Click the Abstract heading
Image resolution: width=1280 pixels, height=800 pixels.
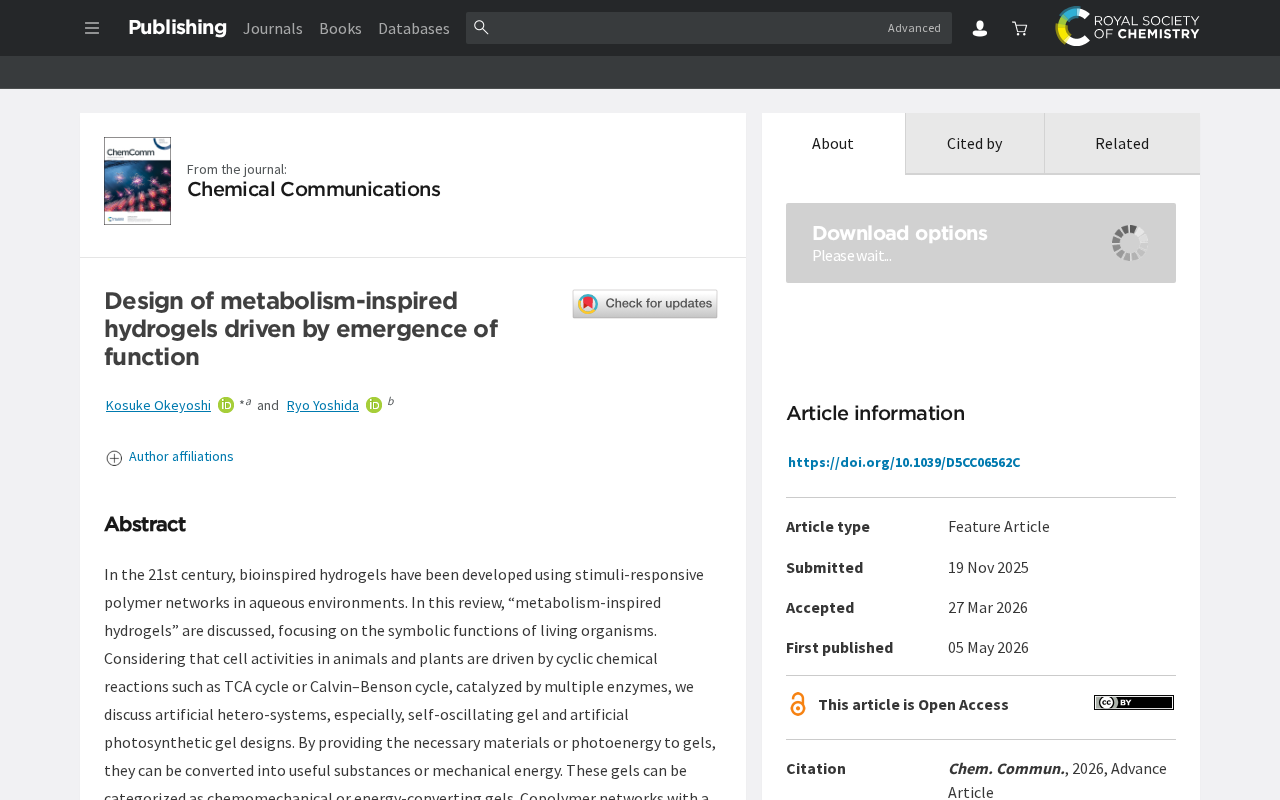click(145, 524)
